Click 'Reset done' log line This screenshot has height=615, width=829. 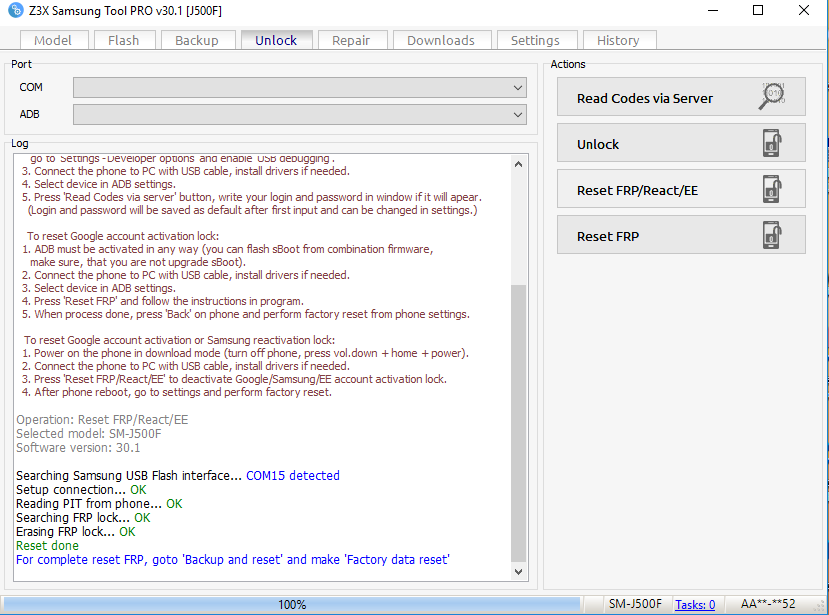(x=47, y=546)
